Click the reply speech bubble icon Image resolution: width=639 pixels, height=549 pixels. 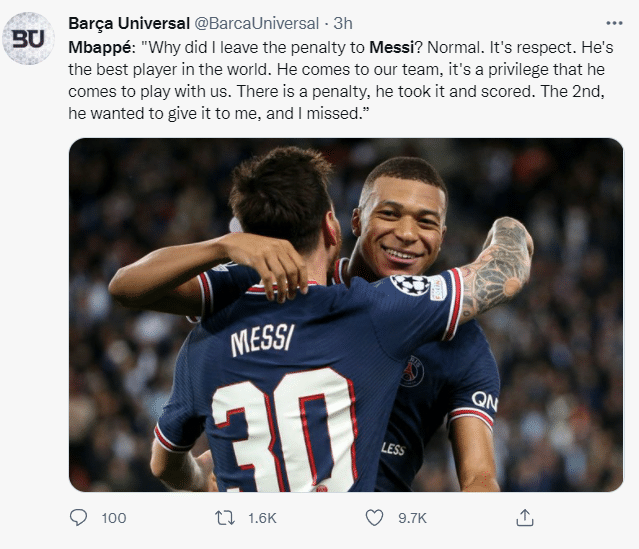coord(79,517)
